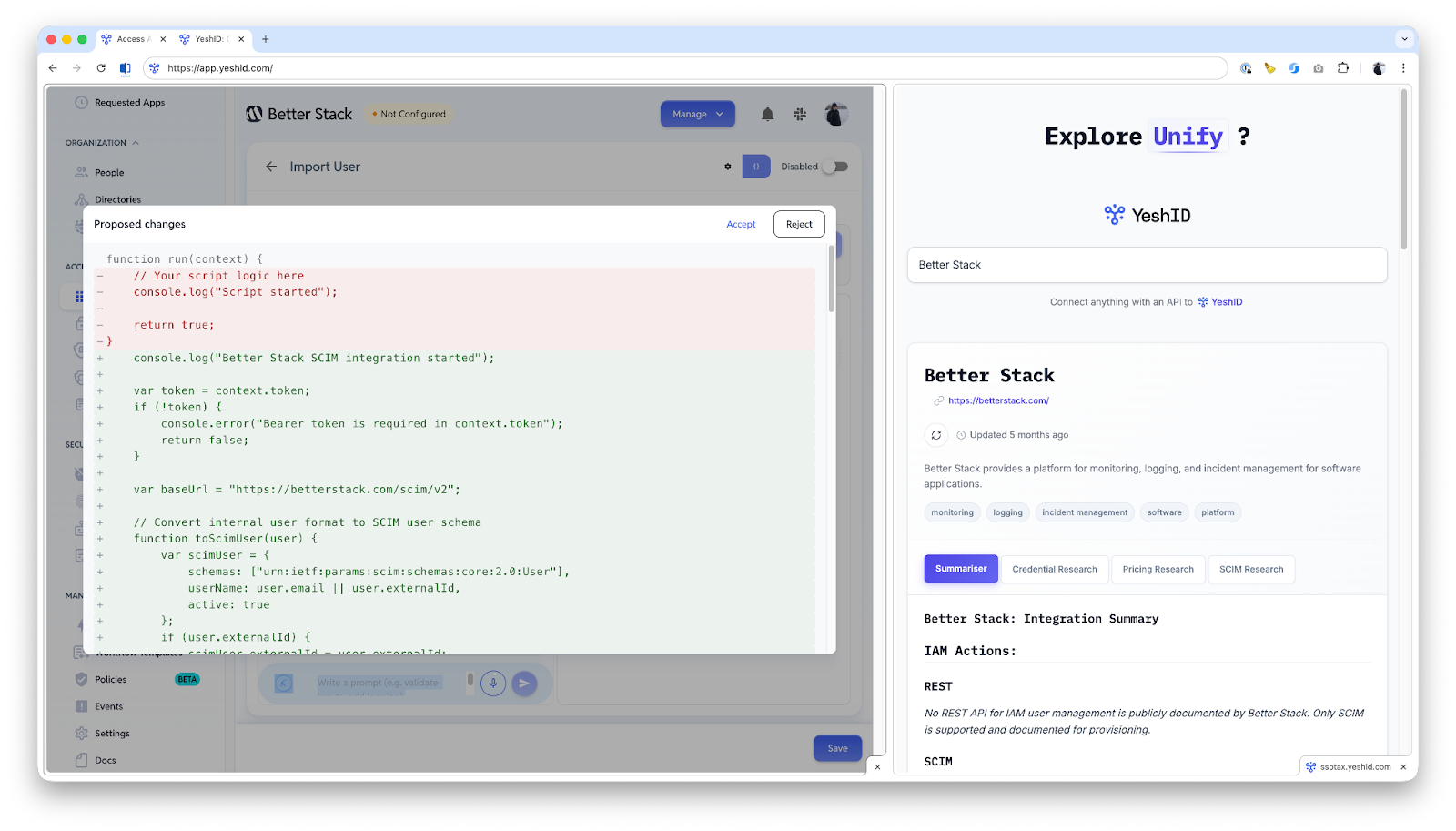Toggle the Disabled switch on
This screenshot has width=1456, height=831.
coord(834,167)
